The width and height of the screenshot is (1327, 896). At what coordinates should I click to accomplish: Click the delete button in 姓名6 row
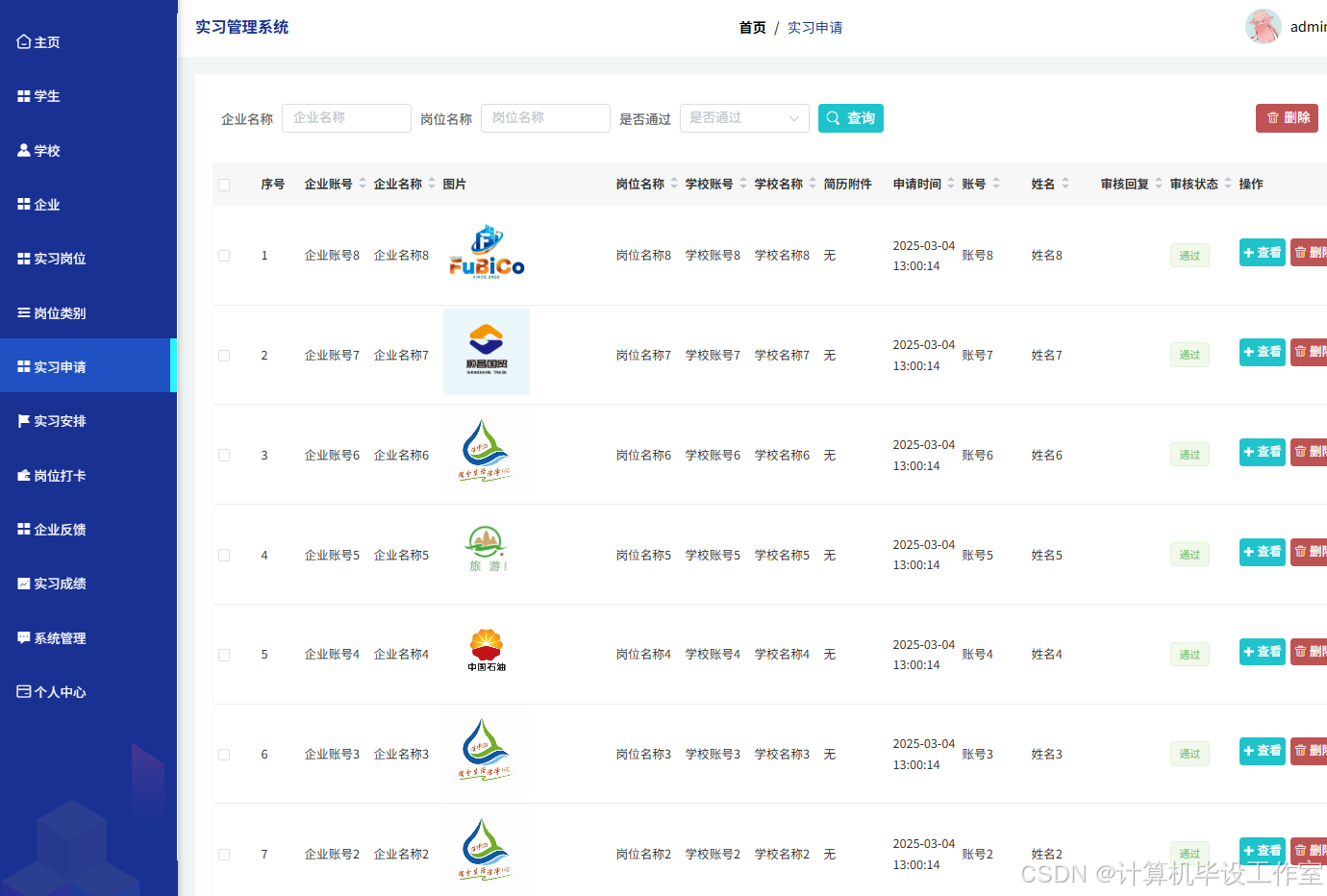point(1309,452)
